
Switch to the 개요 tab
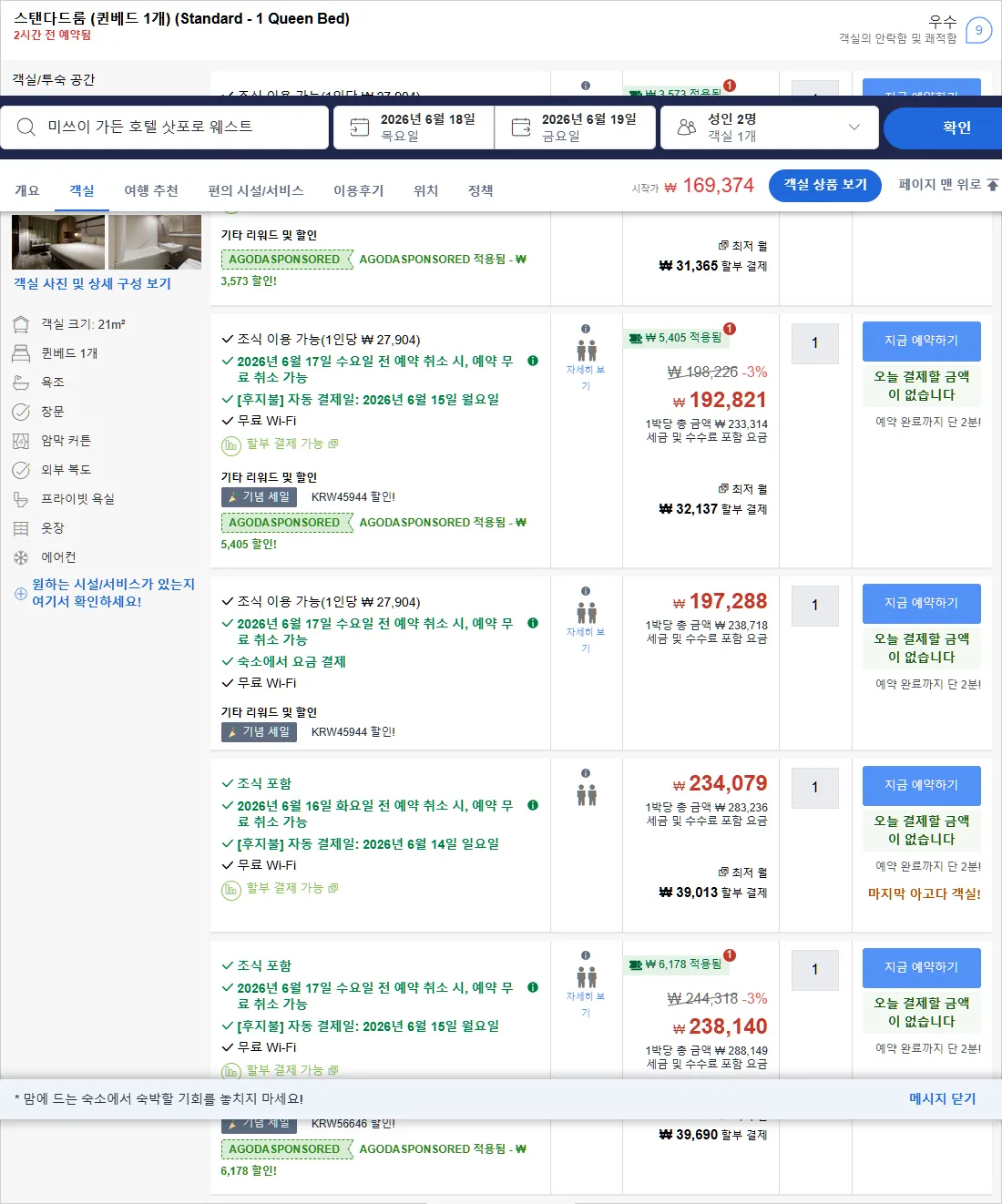[x=27, y=190]
